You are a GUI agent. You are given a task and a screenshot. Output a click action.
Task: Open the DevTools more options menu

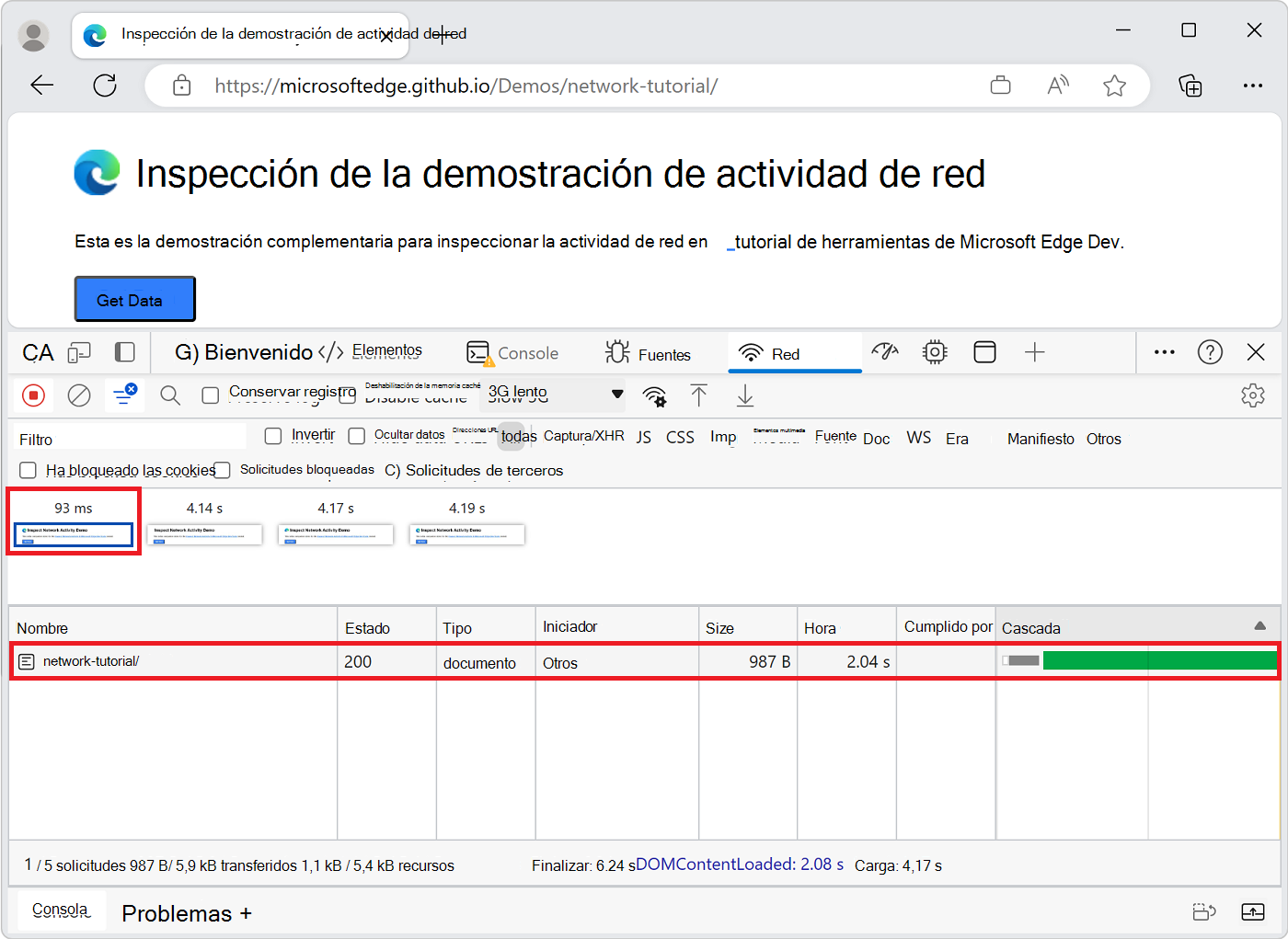(x=1164, y=352)
